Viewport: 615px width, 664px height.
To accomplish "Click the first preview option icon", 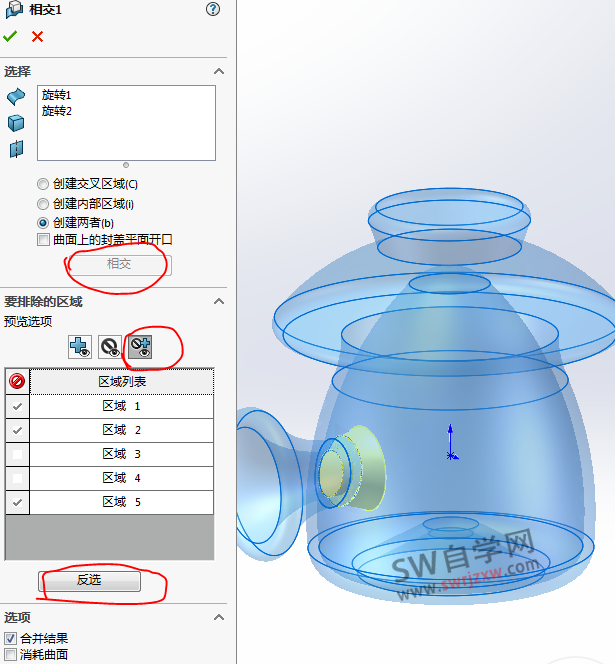I will tap(80, 346).
